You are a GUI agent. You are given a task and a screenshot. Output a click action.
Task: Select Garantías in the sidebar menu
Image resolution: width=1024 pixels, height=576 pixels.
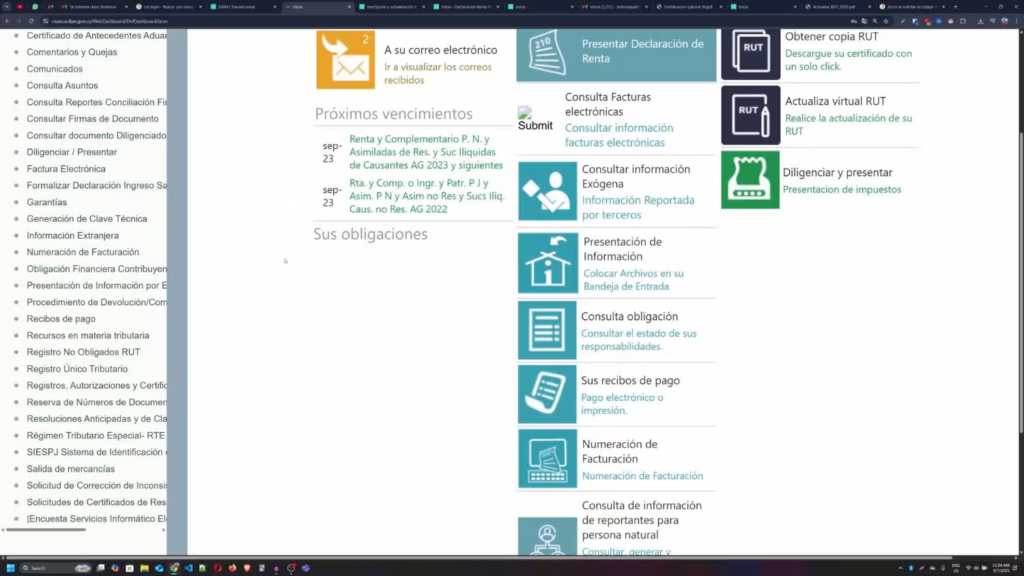[x=46, y=202]
